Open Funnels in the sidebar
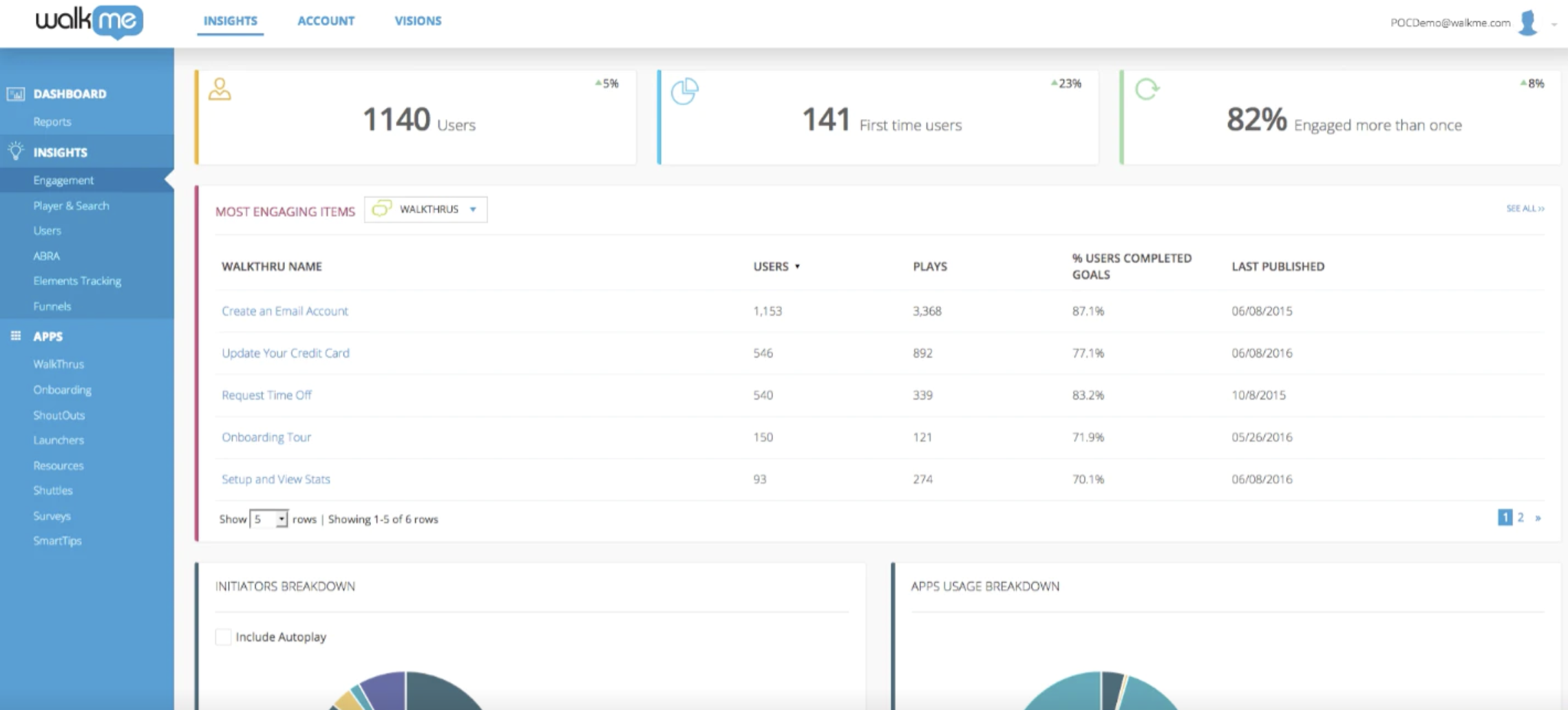The image size is (1568, 710). tap(52, 306)
